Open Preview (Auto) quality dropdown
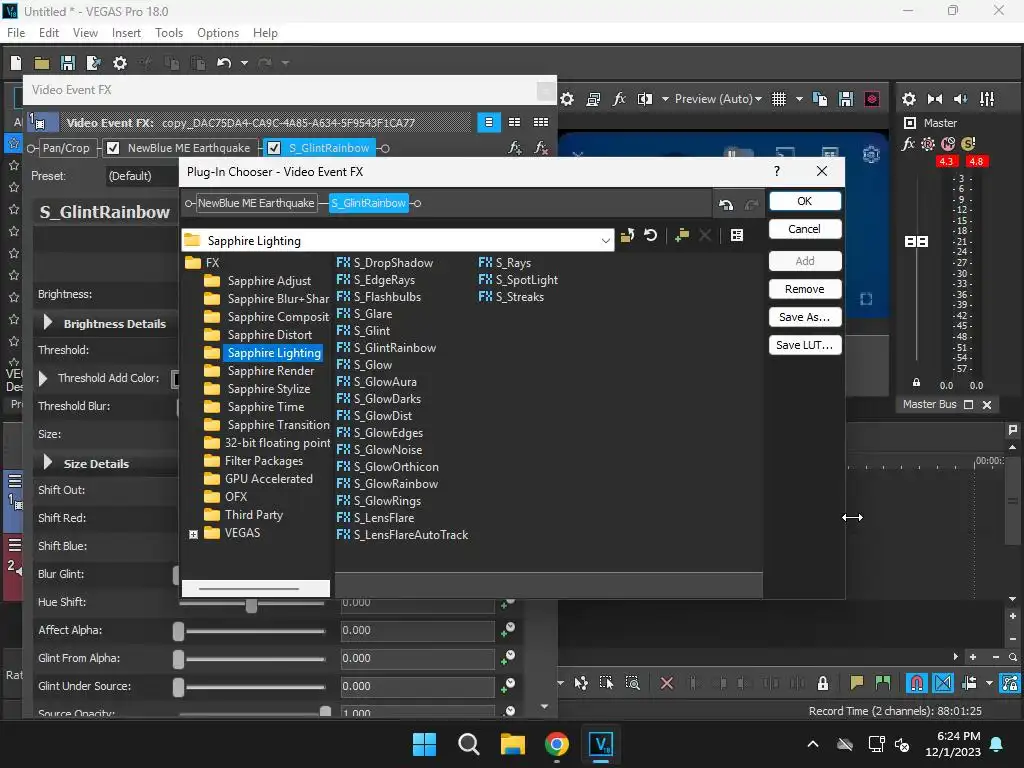1024x768 pixels. (x=717, y=99)
